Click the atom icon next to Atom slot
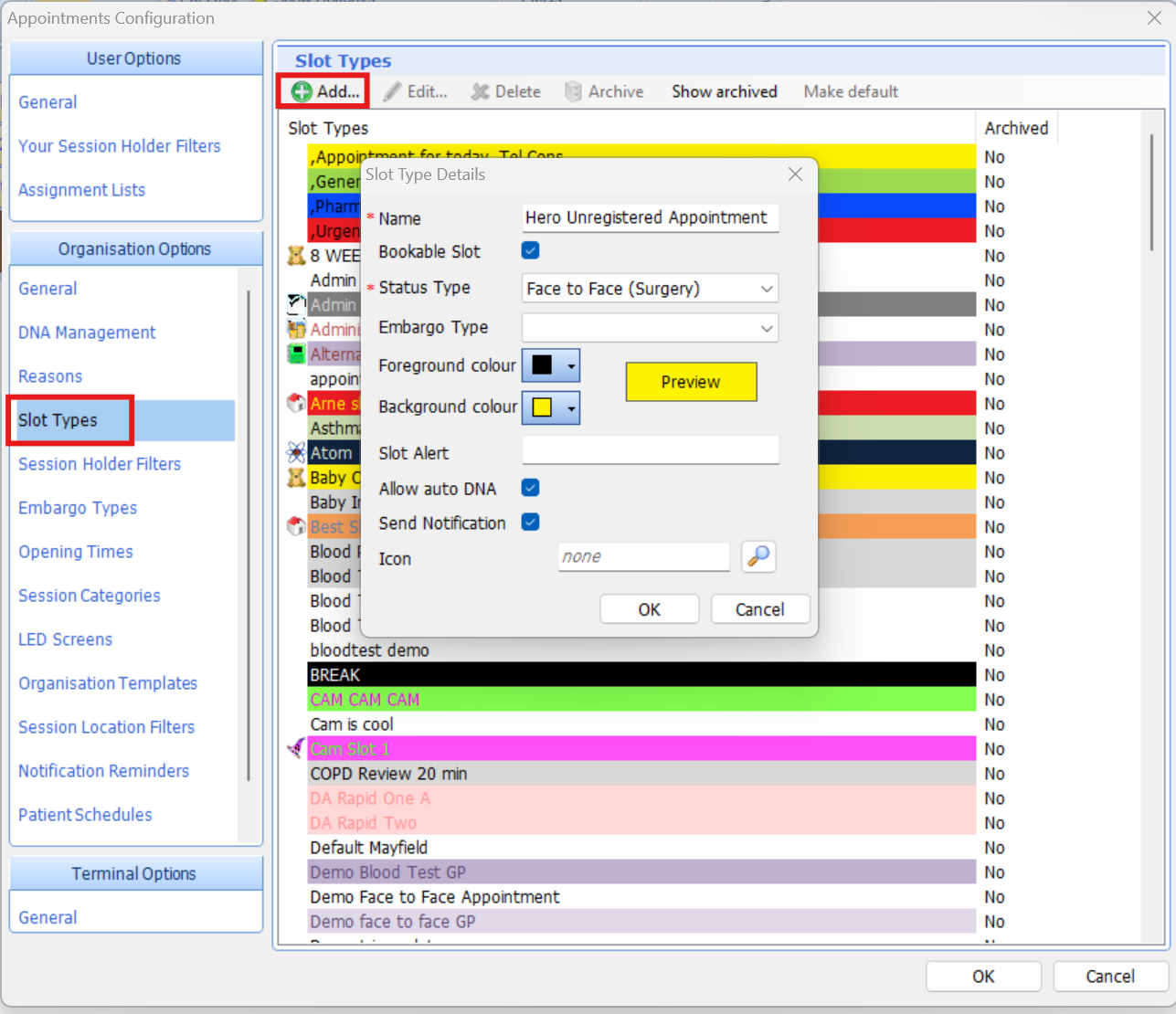This screenshot has height=1014, width=1176. coord(296,453)
